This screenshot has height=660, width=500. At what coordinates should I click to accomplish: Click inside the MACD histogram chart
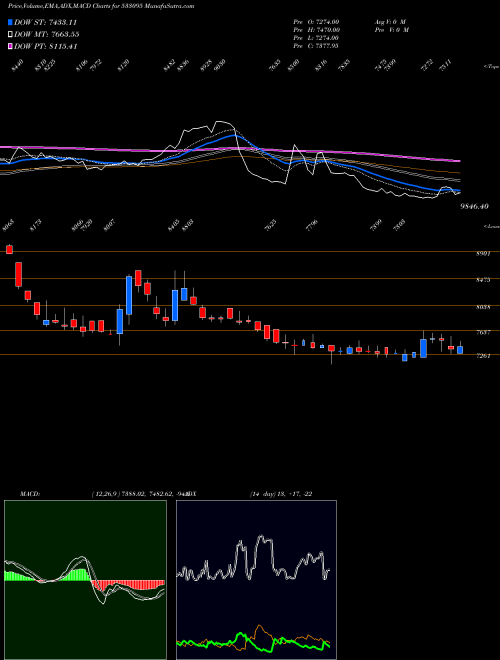(85, 580)
